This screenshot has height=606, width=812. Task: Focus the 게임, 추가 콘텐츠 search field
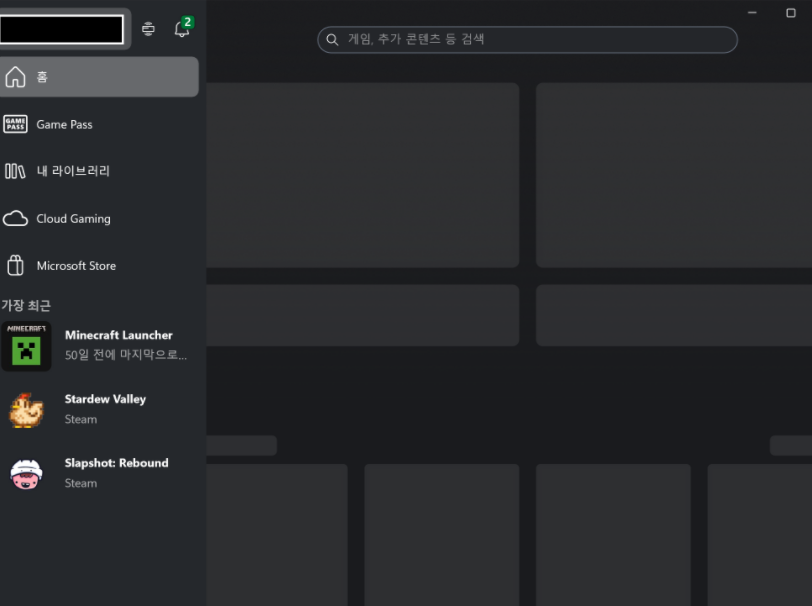pyautogui.click(x=527, y=39)
